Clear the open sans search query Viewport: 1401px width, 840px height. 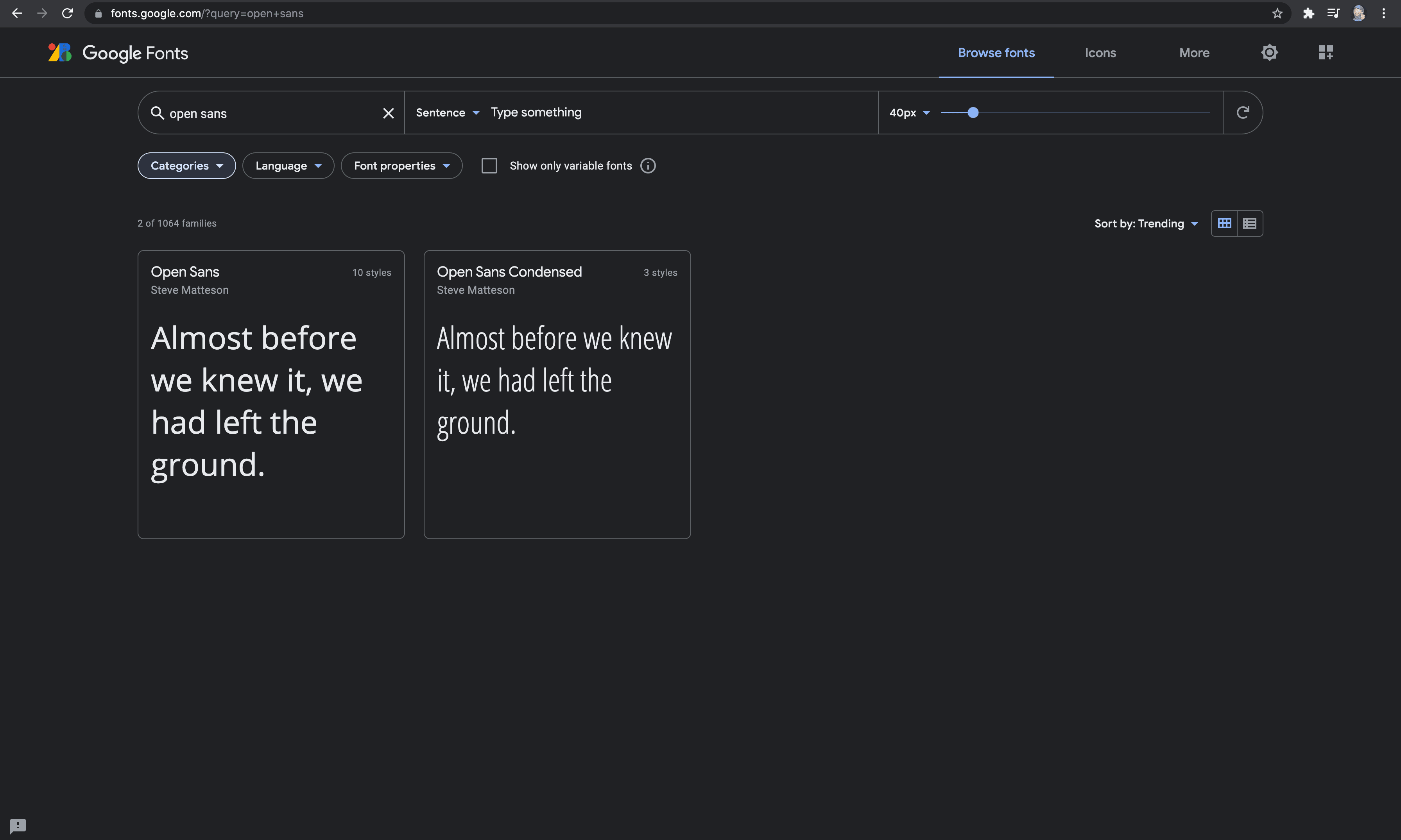click(389, 113)
